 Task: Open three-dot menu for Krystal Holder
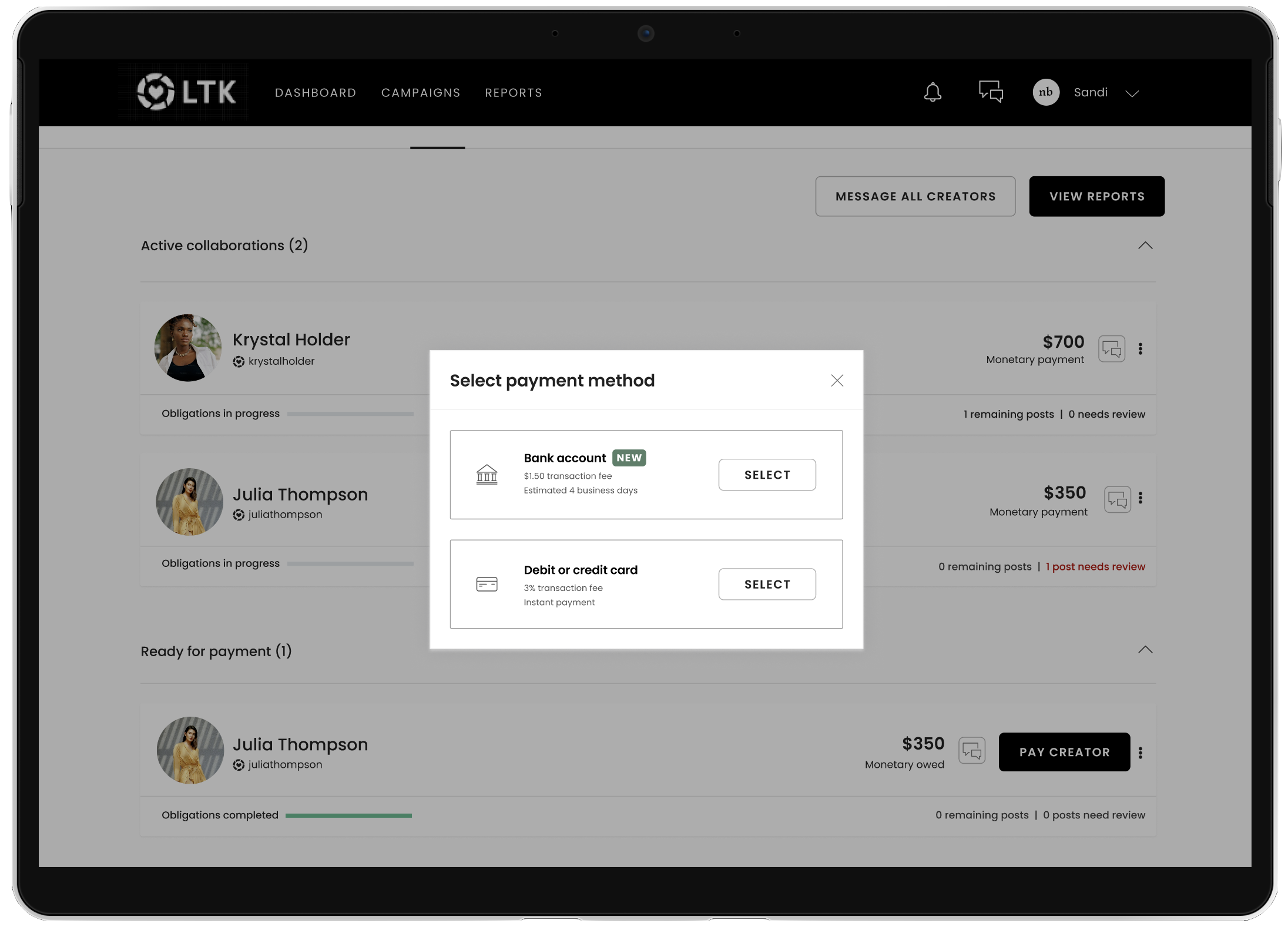click(1141, 349)
